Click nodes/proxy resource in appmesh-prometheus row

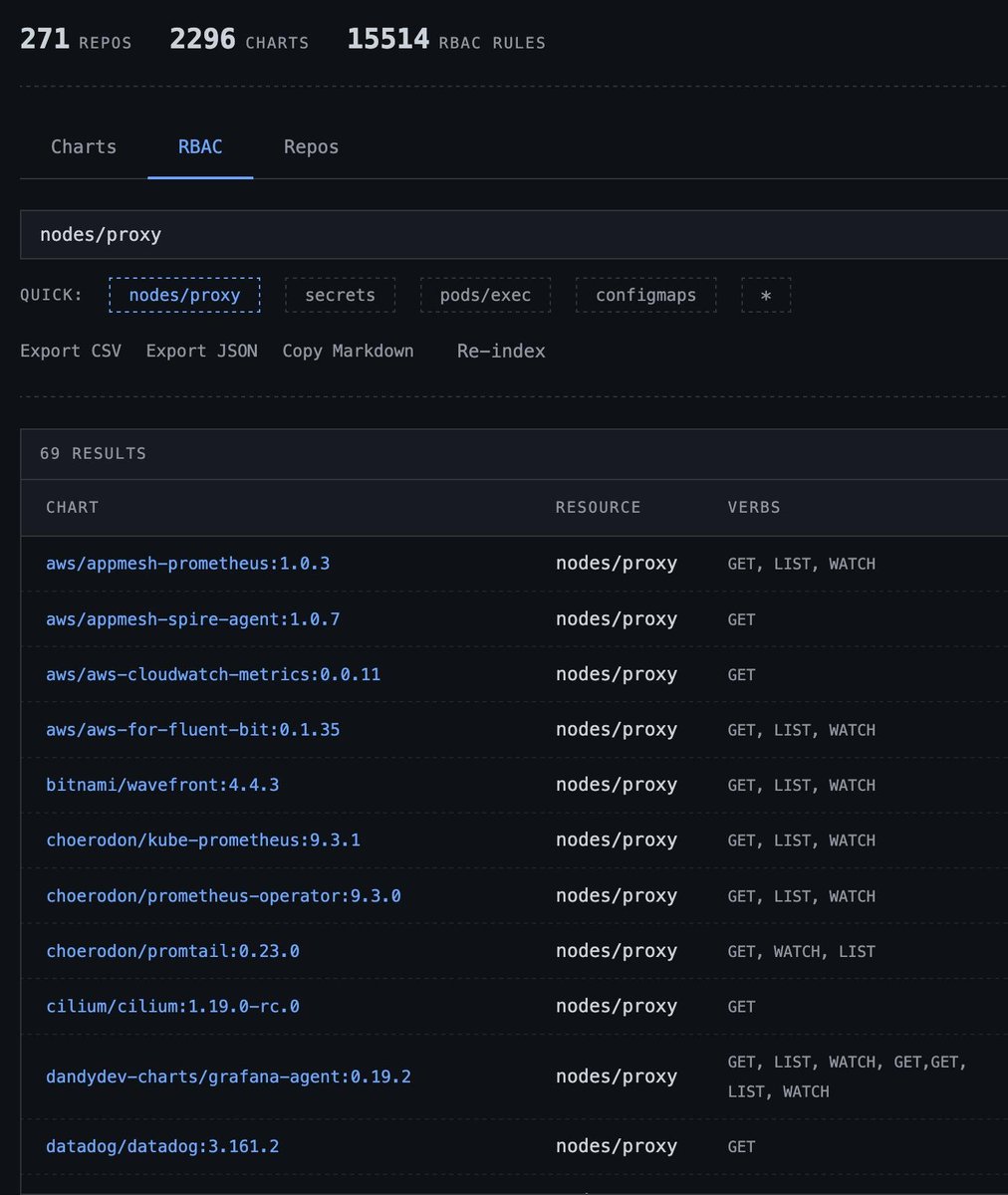pyautogui.click(x=617, y=564)
